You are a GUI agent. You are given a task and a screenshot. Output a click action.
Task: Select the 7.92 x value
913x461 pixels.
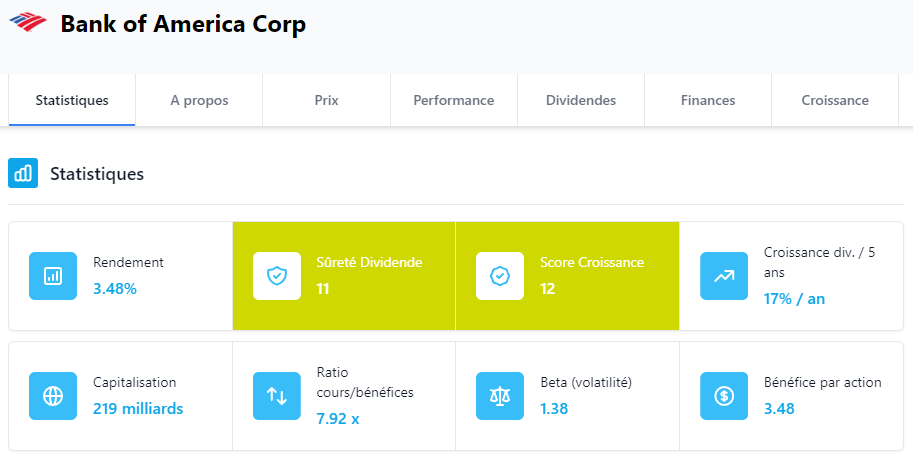pos(338,419)
